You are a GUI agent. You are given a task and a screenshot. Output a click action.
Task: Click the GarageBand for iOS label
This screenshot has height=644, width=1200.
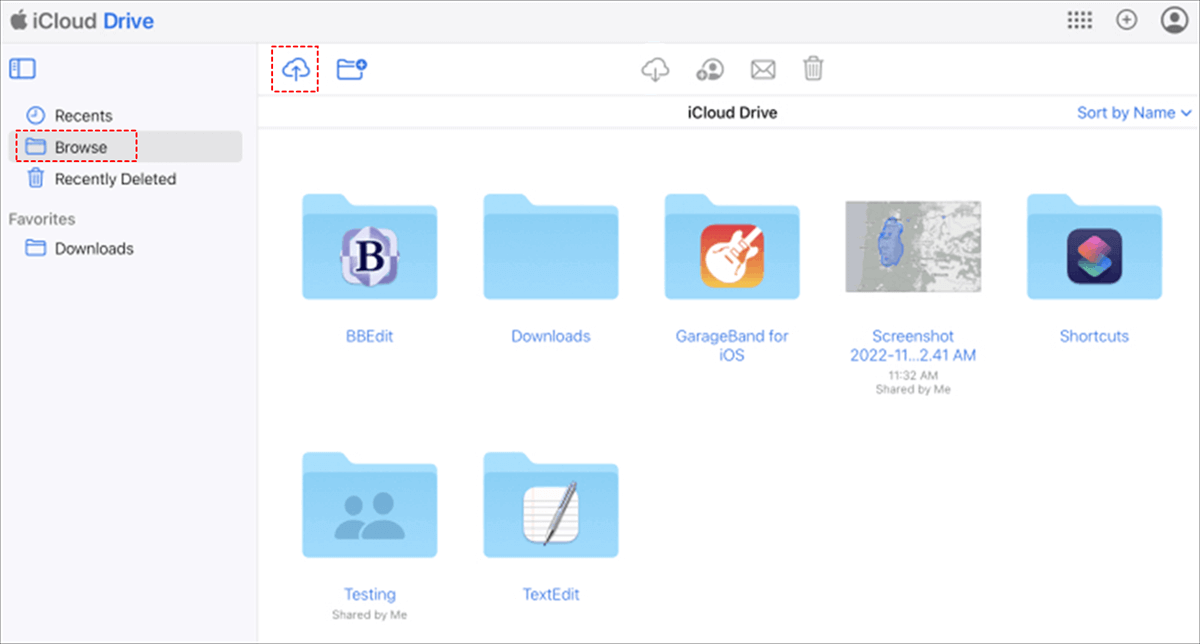click(x=732, y=345)
